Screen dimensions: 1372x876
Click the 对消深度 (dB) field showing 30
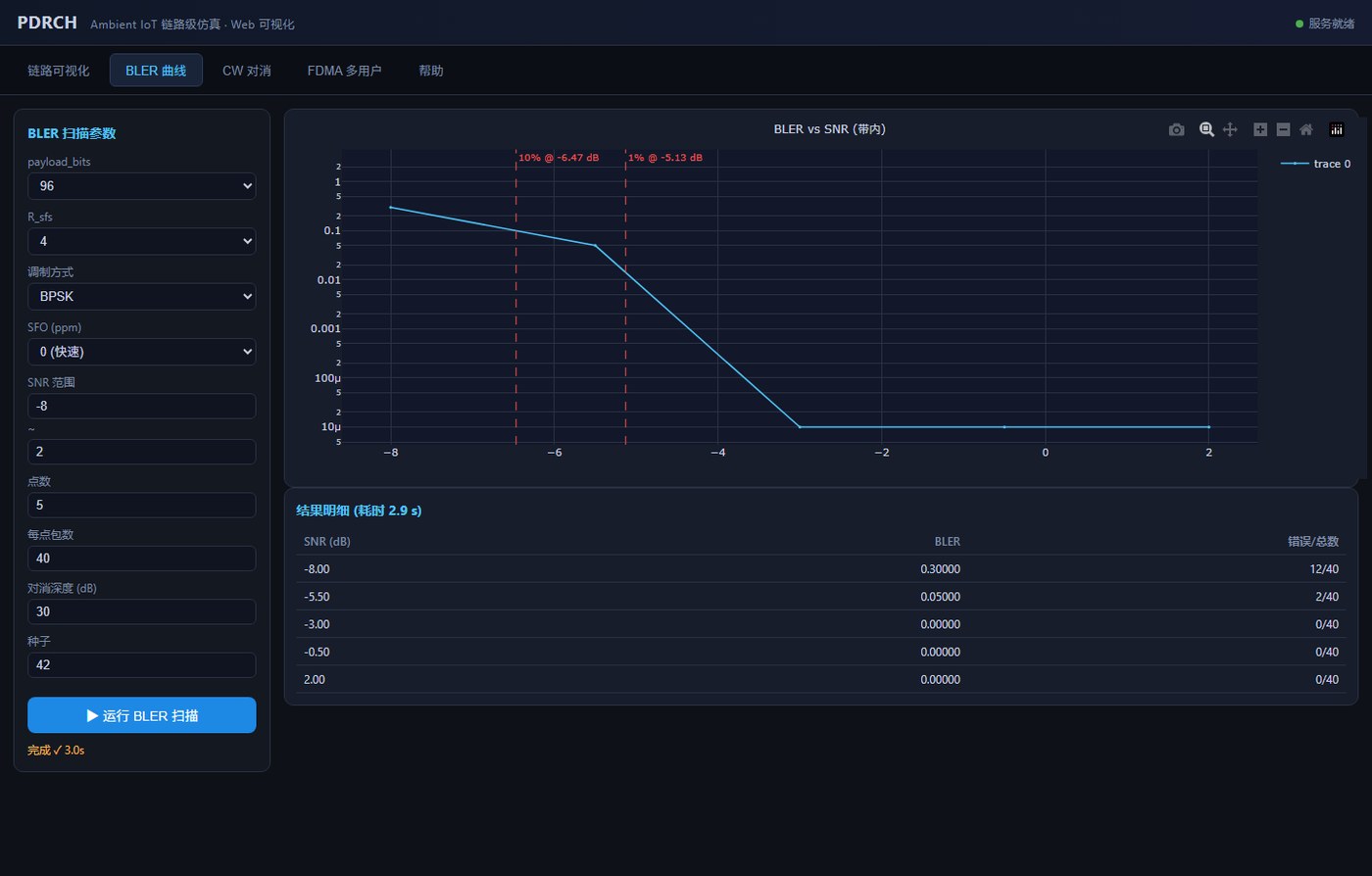141,611
